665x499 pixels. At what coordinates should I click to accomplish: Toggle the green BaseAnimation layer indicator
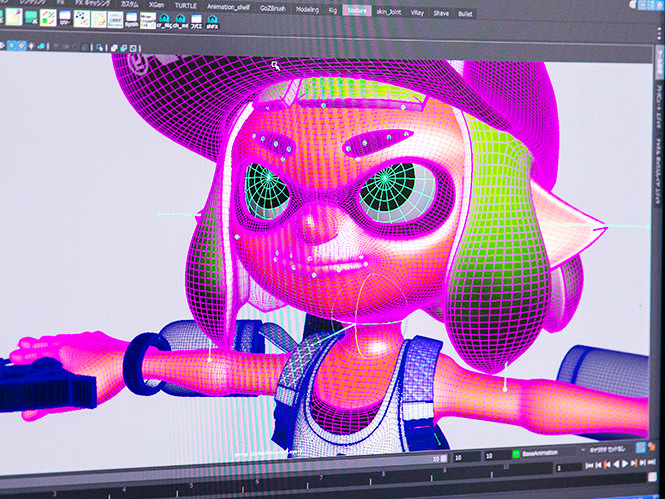click(516, 453)
